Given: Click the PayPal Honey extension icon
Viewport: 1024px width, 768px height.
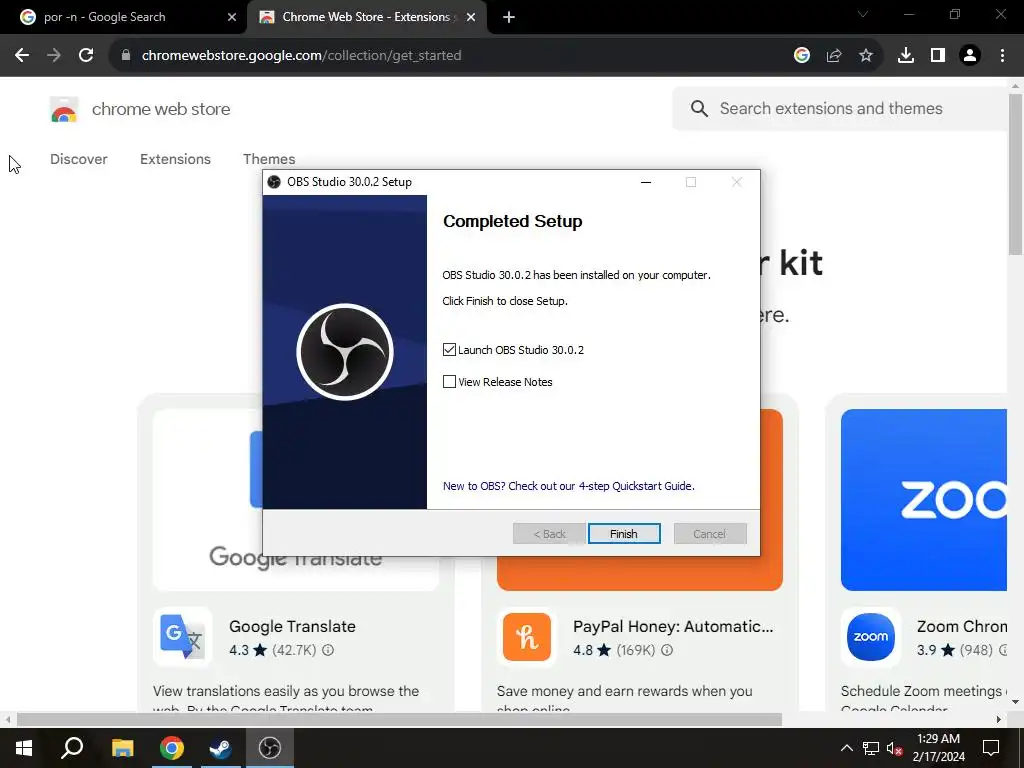Looking at the screenshot, I should (526, 637).
